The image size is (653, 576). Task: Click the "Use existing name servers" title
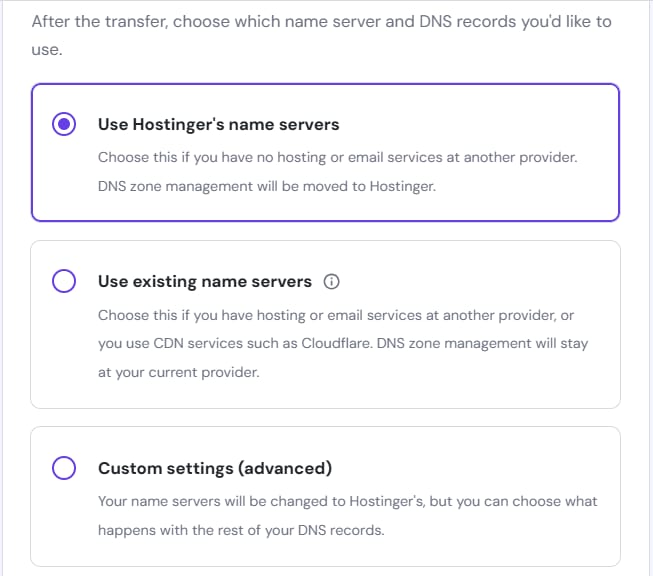pyautogui.click(x=205, y=282)
